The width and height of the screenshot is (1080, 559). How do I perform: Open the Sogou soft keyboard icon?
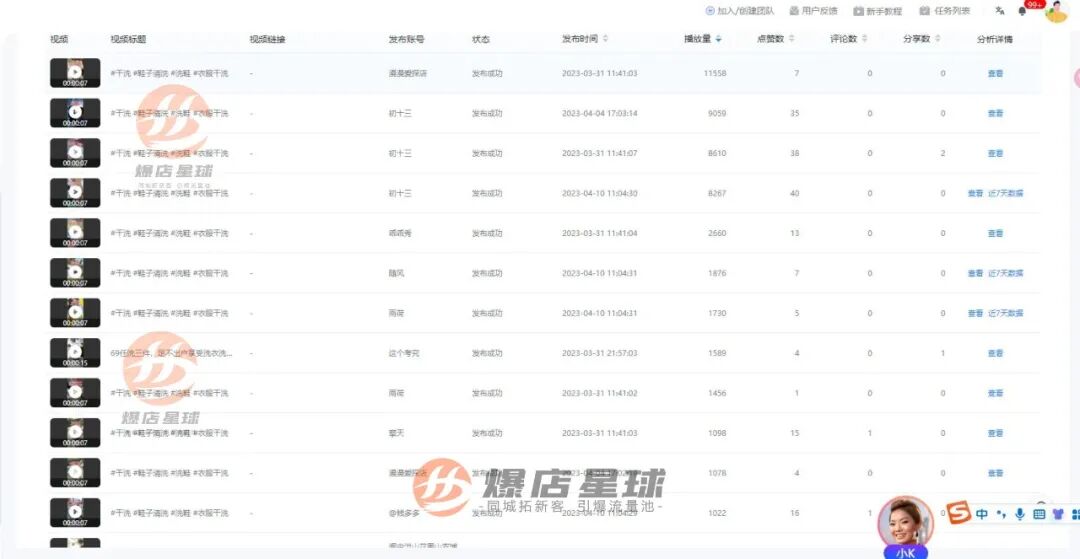(x=1039, y=514)
